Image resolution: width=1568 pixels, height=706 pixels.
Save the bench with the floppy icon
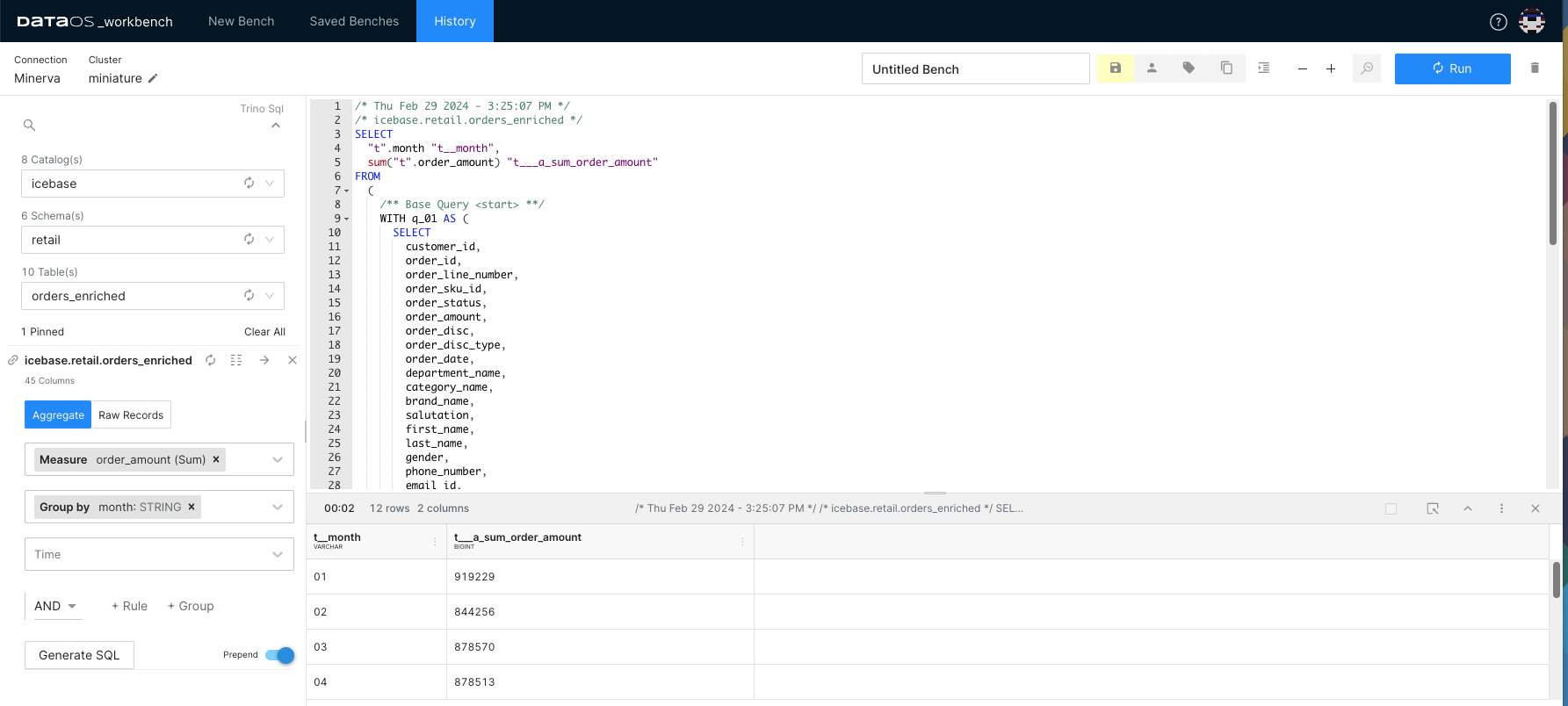[x=1116, y=68]
